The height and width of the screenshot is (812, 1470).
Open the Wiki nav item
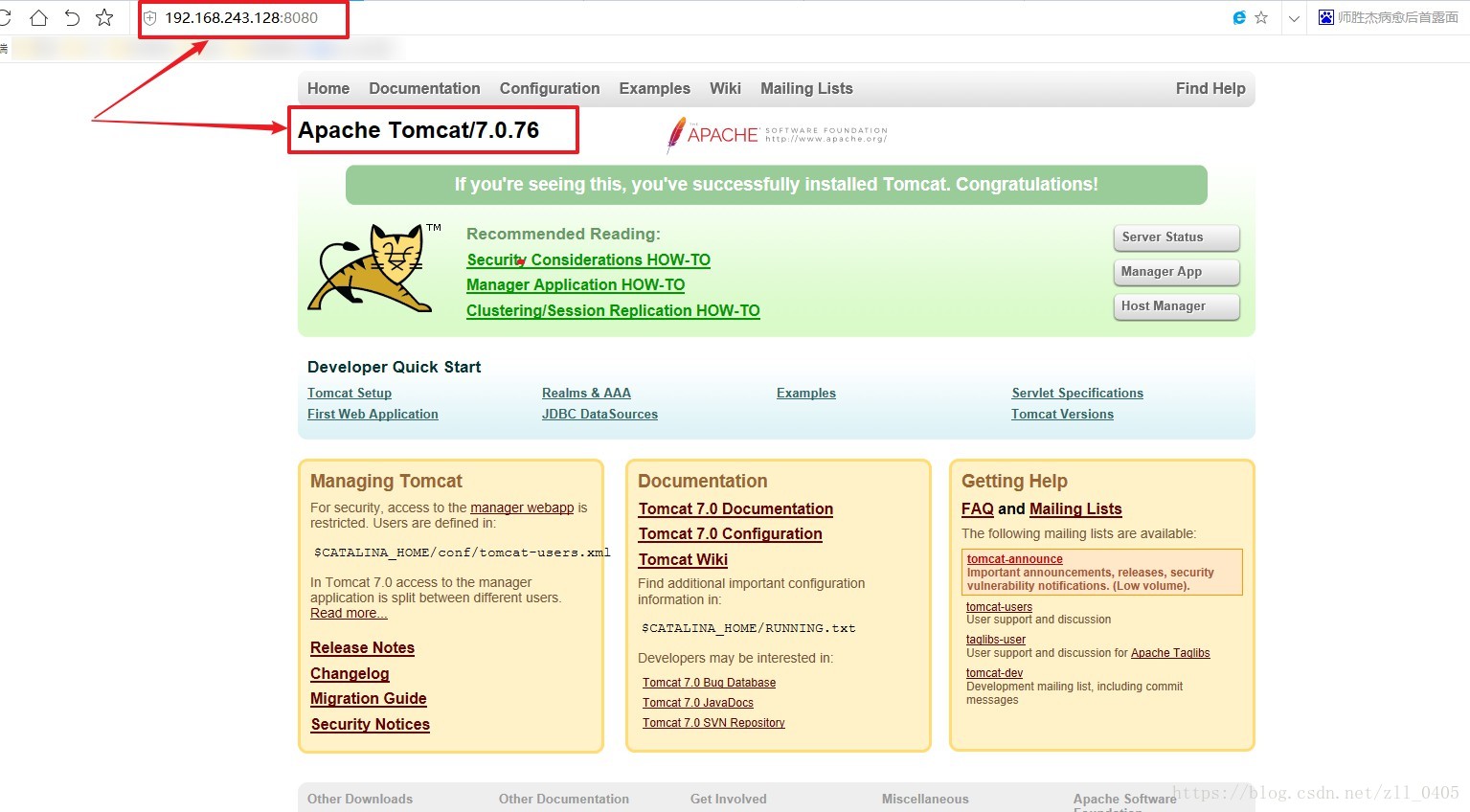pyautogui.click(x=725, y=88)
